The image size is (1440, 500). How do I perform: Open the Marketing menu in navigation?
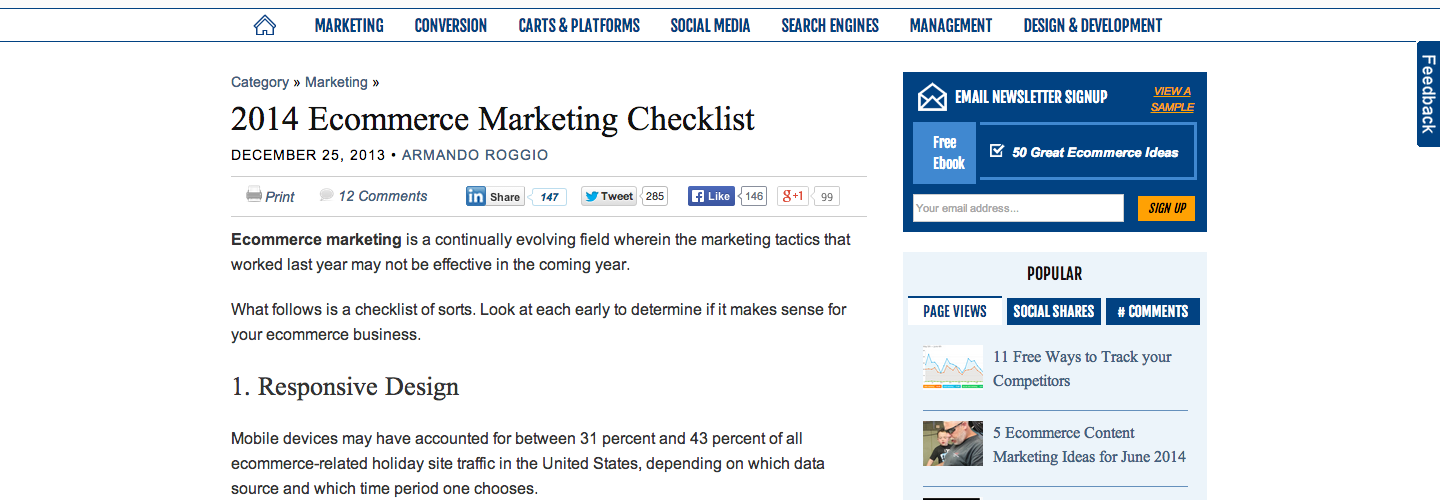349,25
